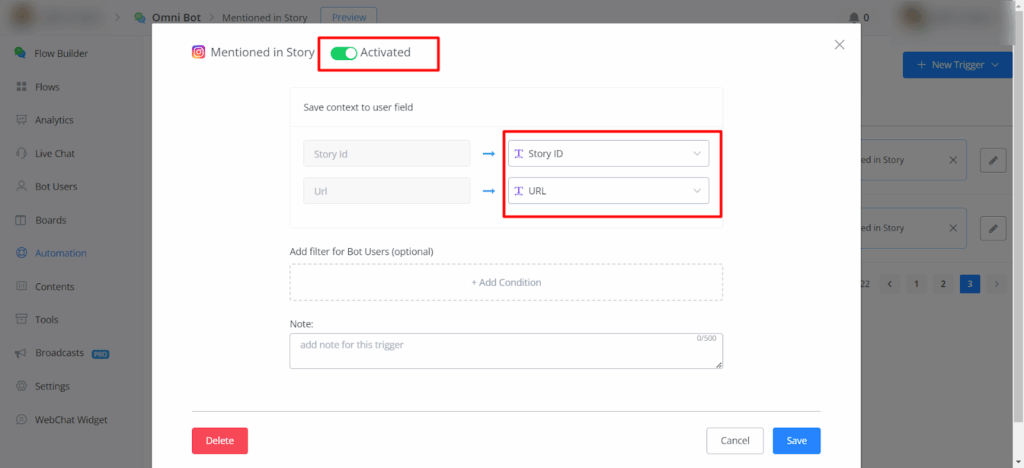Open the URL field dropdown
1024x468 pixels.
pos(608,190)
